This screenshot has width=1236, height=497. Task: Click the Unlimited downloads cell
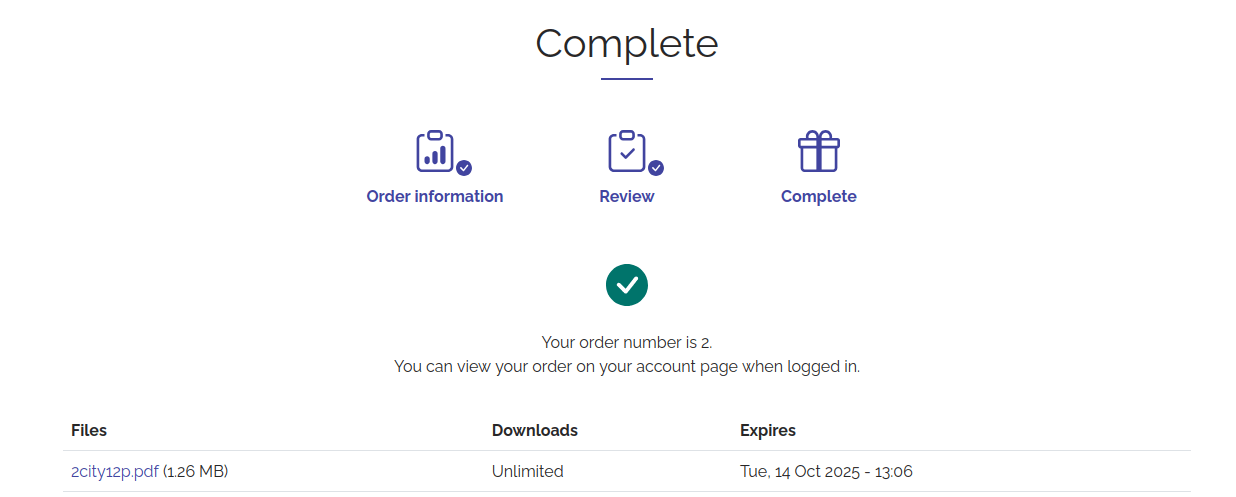point(528,471)
